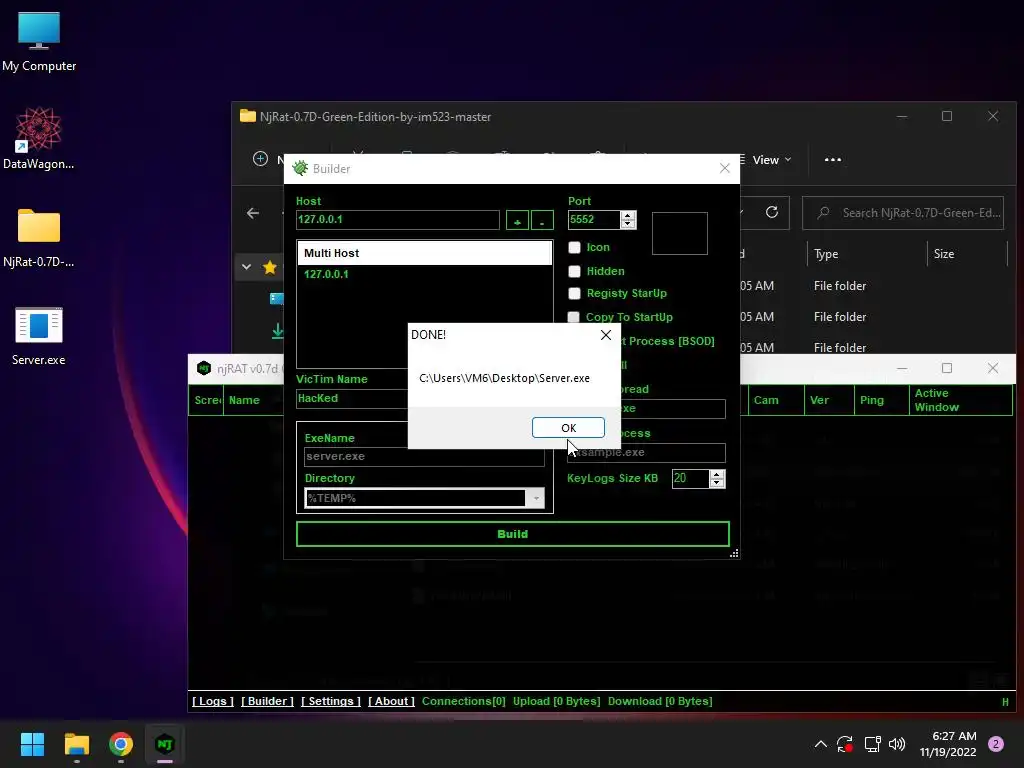1024x768 pixels.
Task: Click the Explorer search box
Action: tap(903, 213)
